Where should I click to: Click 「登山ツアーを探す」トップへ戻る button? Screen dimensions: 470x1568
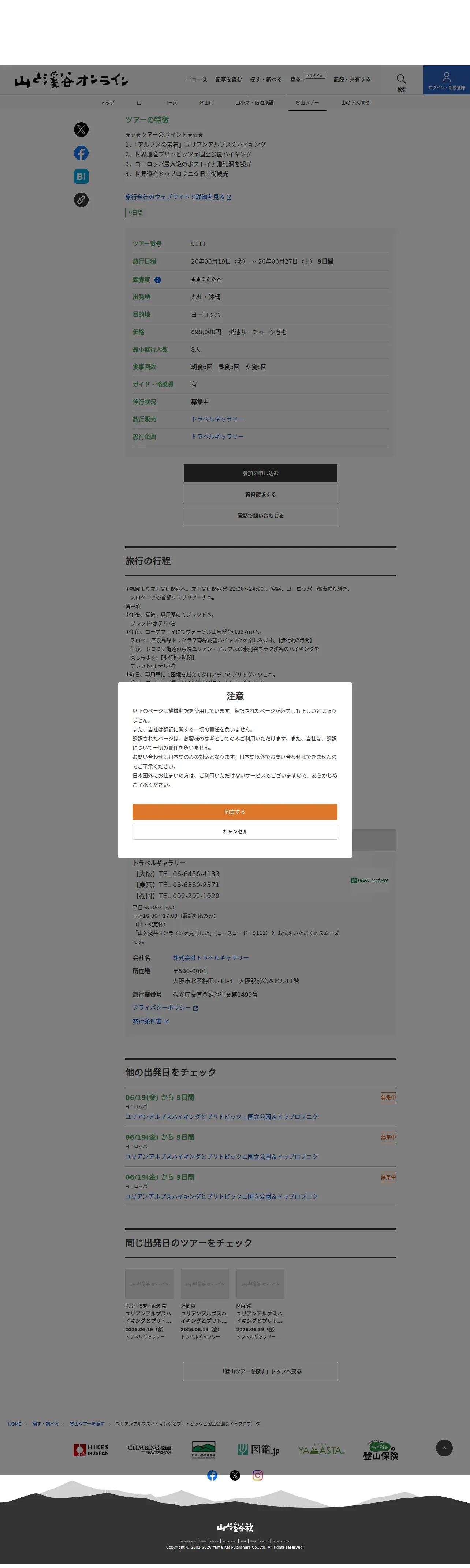tap(261, 1371)
